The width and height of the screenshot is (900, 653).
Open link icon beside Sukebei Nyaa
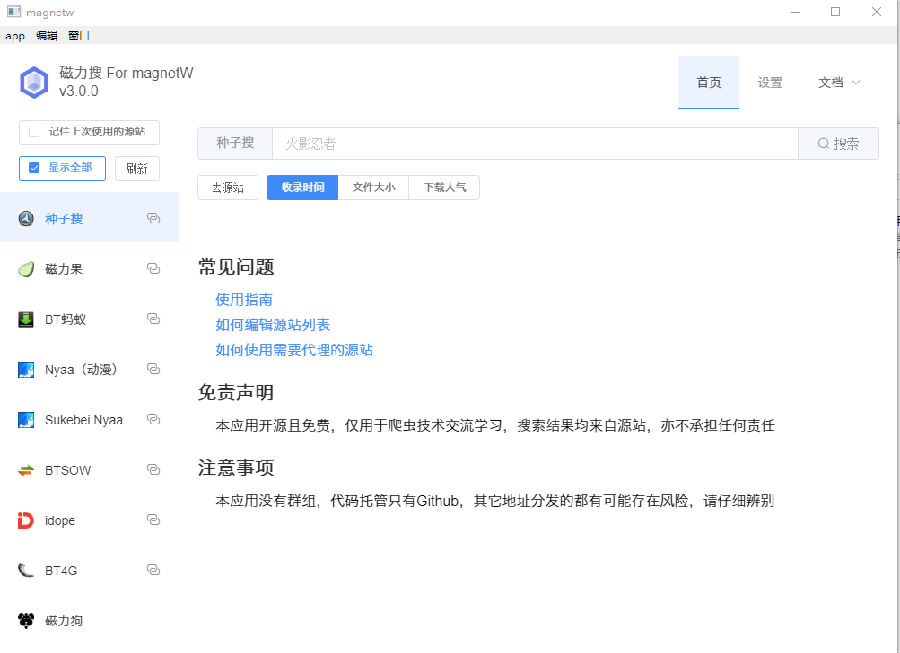[x=153, y=419]
